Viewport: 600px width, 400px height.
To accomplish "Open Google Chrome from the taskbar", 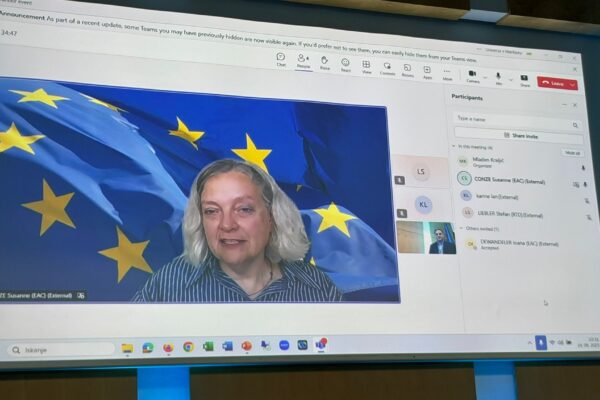I will coord(188,347).
